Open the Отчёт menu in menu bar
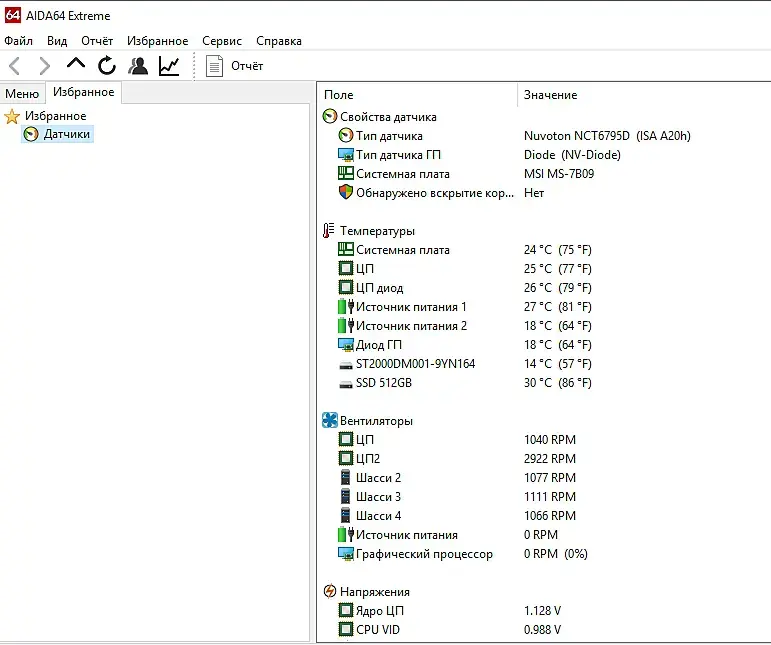The image size is (771, 645). 97,41
